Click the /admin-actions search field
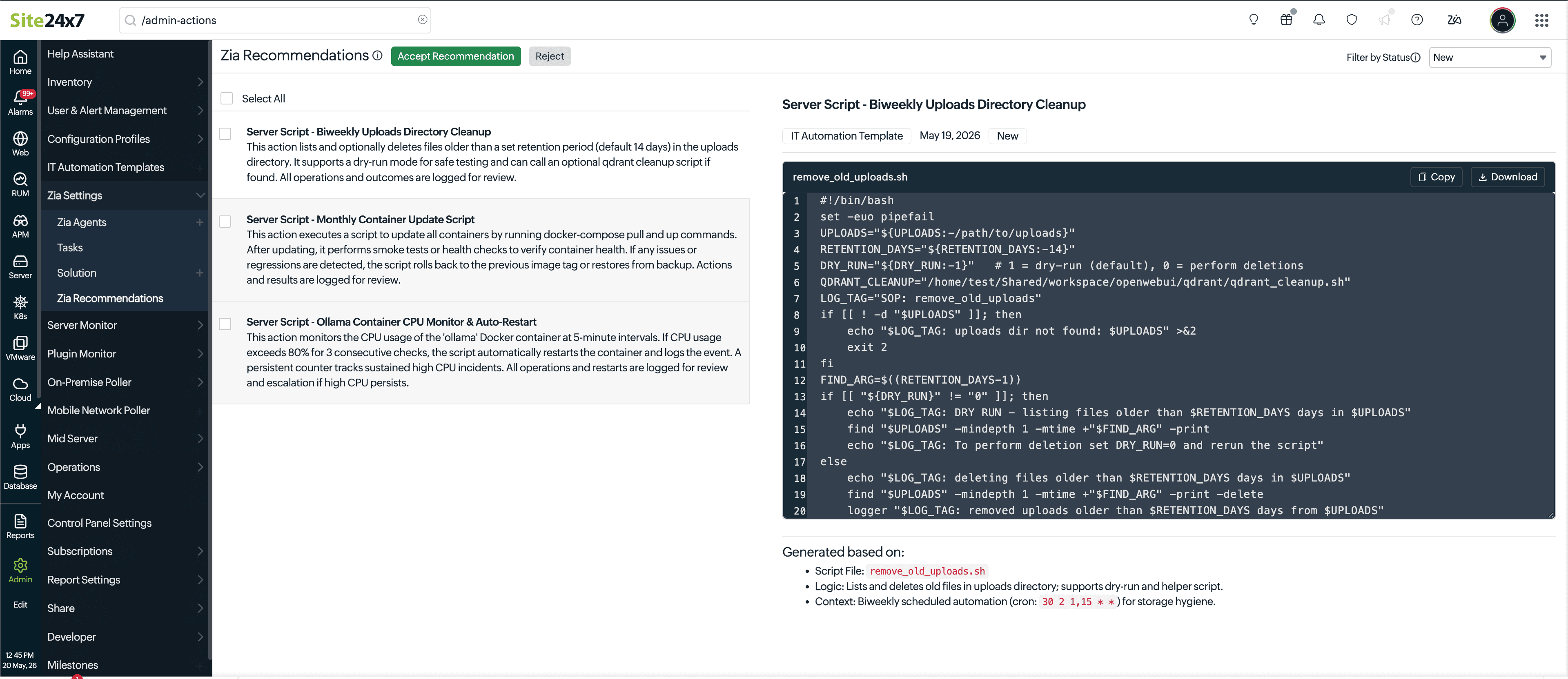Image resolution: width=1568 pixels, height=679 pixels. click(x=275, y=20)
